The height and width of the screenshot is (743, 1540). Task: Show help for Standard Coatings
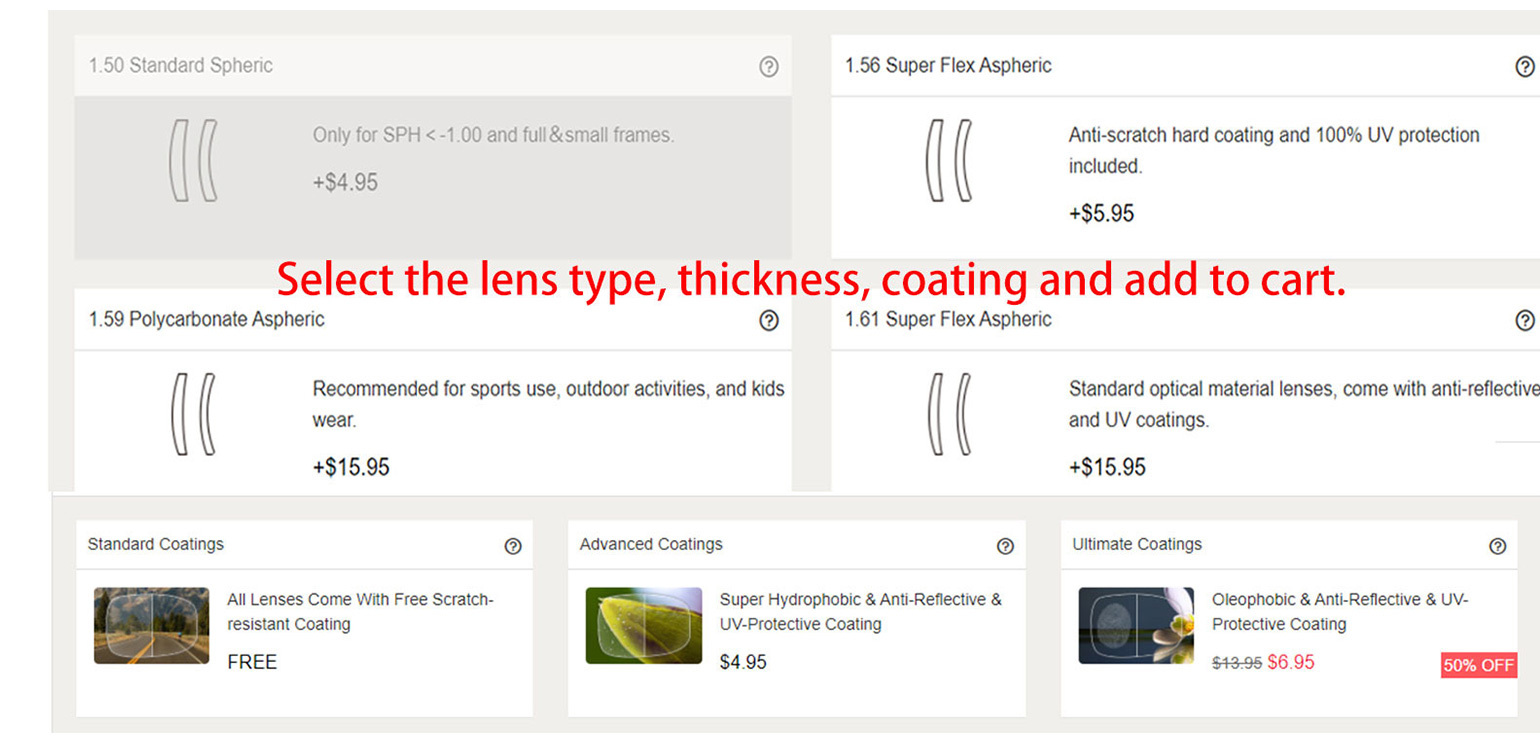(513, 546)
